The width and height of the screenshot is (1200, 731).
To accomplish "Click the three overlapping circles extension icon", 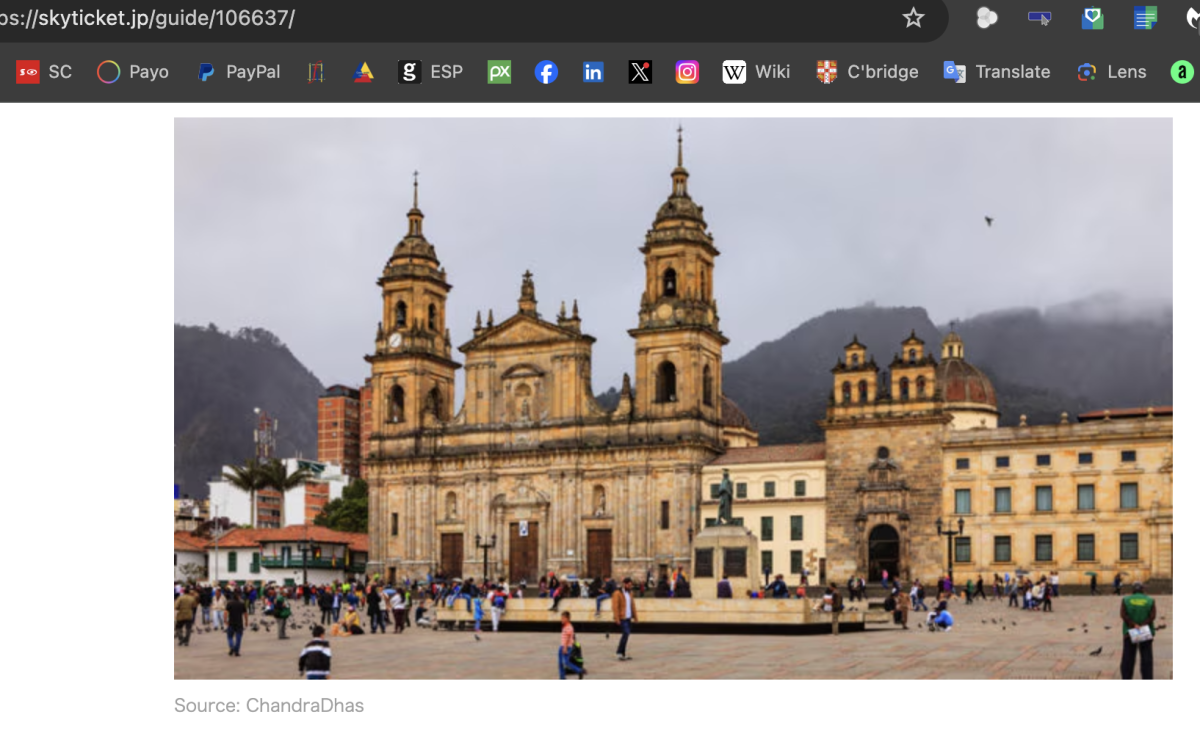I will 987,18.
